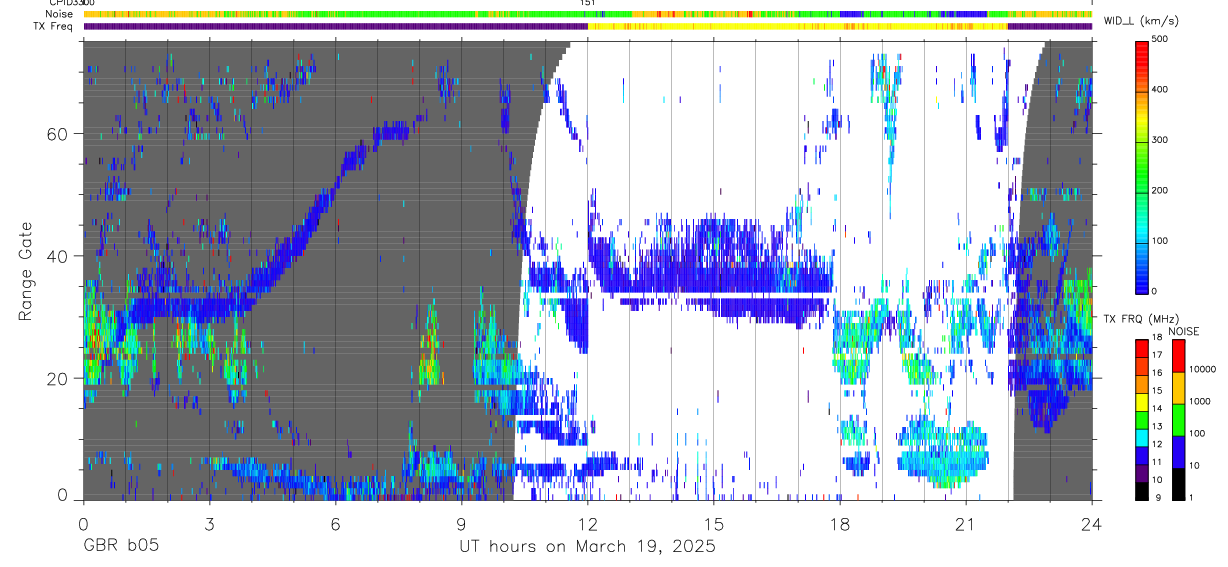Click the 'Range Gate' y-axis title
Viewport: 1228px width, 567px height.
[26, 271]
